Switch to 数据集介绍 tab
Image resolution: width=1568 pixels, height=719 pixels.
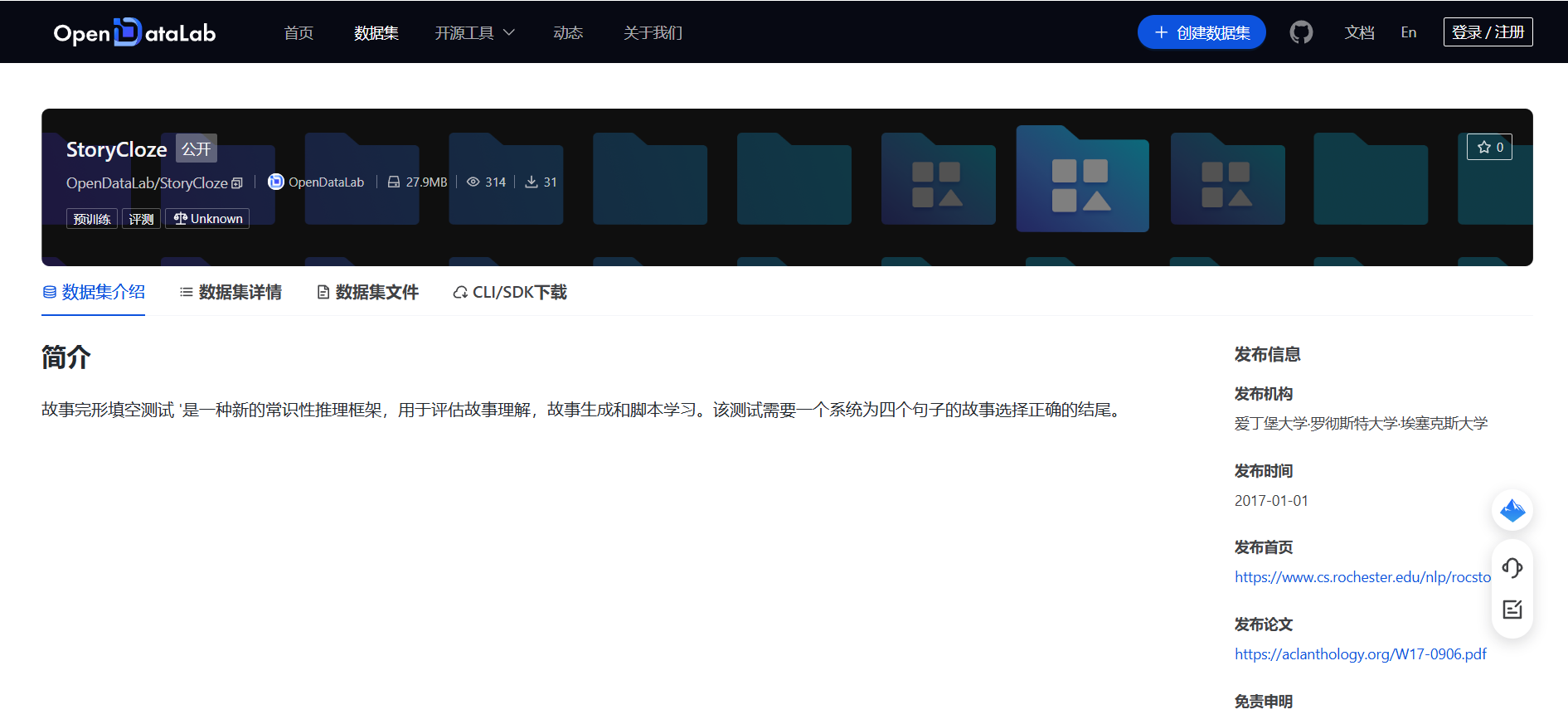tap(94, 292)
